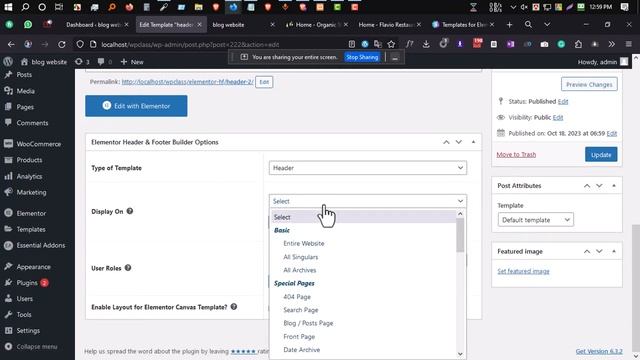Go to Pages in the sidebar

25,107
